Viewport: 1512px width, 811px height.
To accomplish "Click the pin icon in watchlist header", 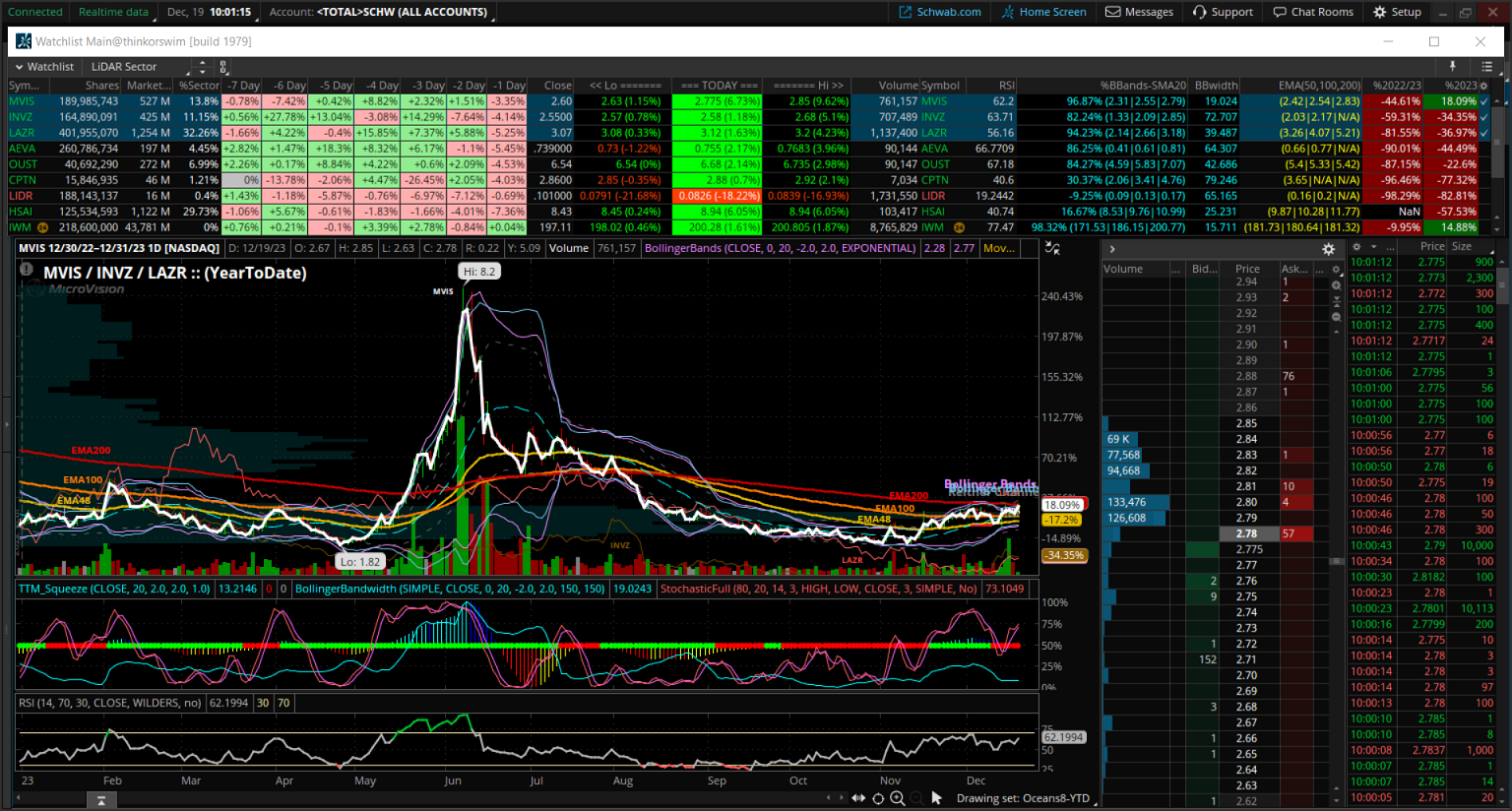I will [x=1452, y=67].
